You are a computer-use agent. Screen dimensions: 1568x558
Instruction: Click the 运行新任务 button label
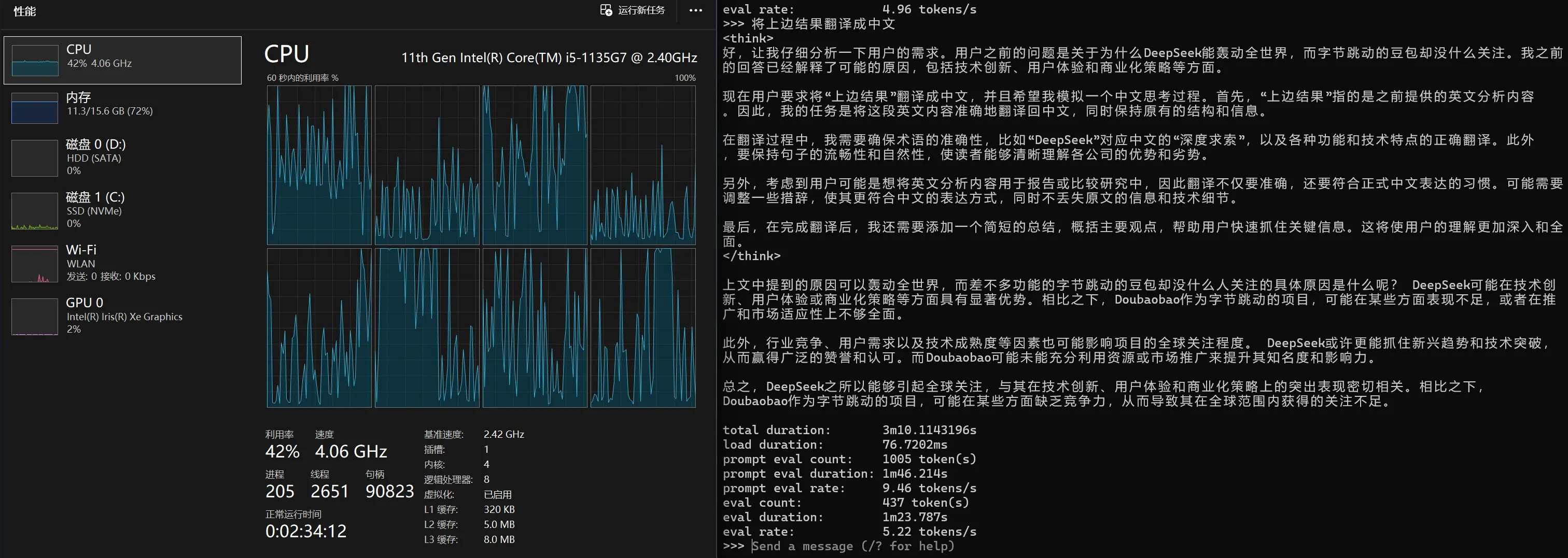(641, 10)
